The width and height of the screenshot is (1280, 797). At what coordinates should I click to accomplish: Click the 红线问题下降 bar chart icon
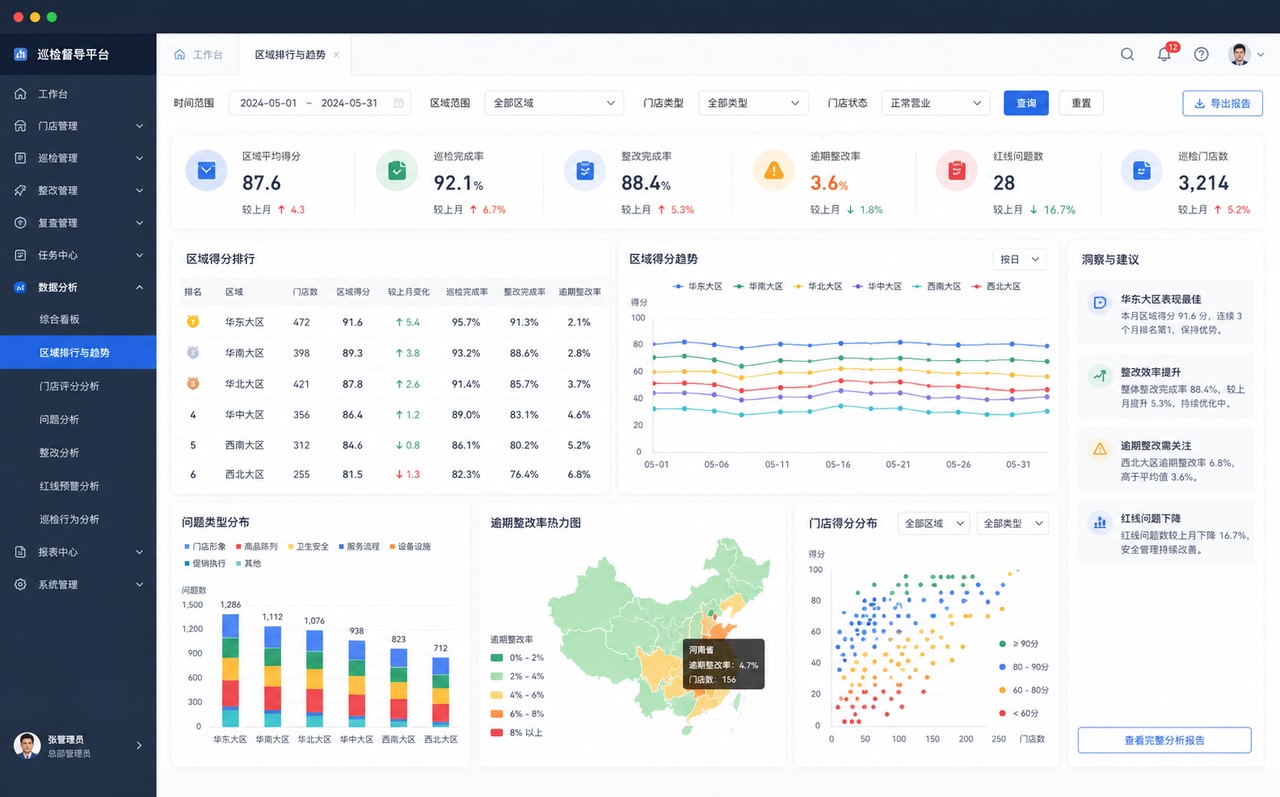tap(1100, 522)
